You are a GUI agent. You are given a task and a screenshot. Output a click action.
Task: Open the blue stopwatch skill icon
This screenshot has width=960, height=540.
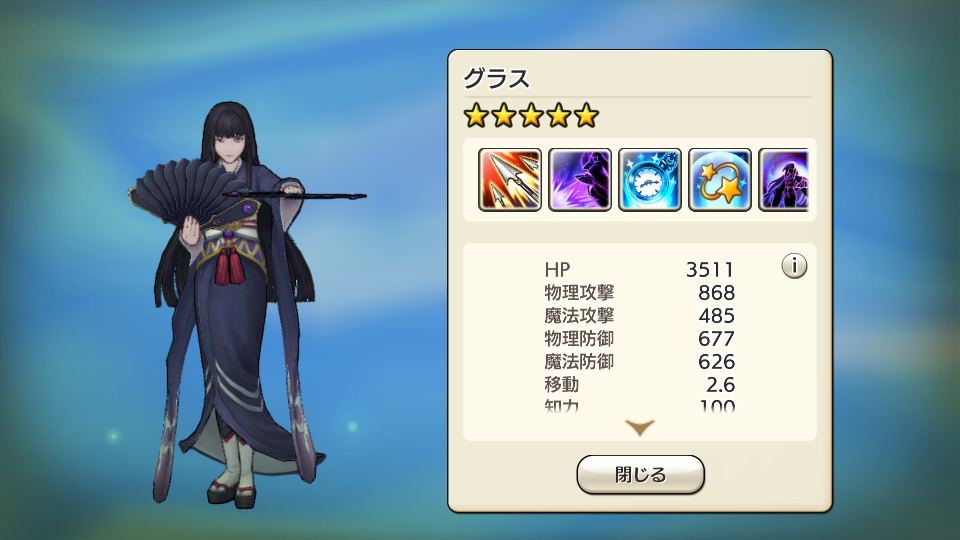coord(650,179)
